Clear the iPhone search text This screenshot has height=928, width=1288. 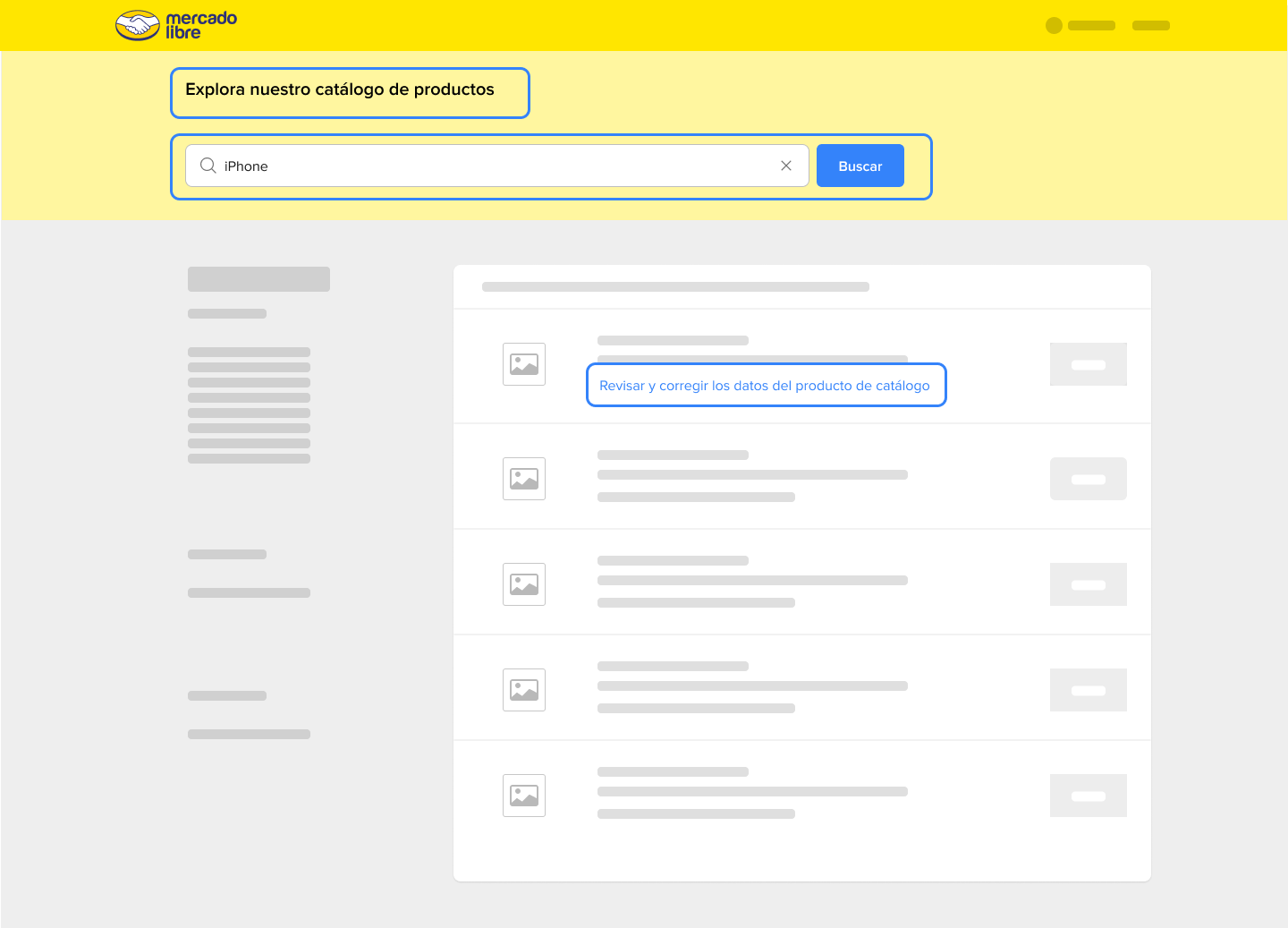786,166
